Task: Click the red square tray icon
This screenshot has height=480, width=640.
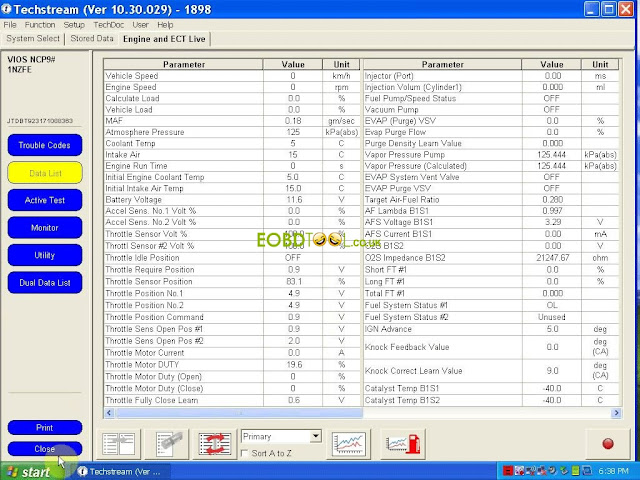Action: (x=507, y=471)
